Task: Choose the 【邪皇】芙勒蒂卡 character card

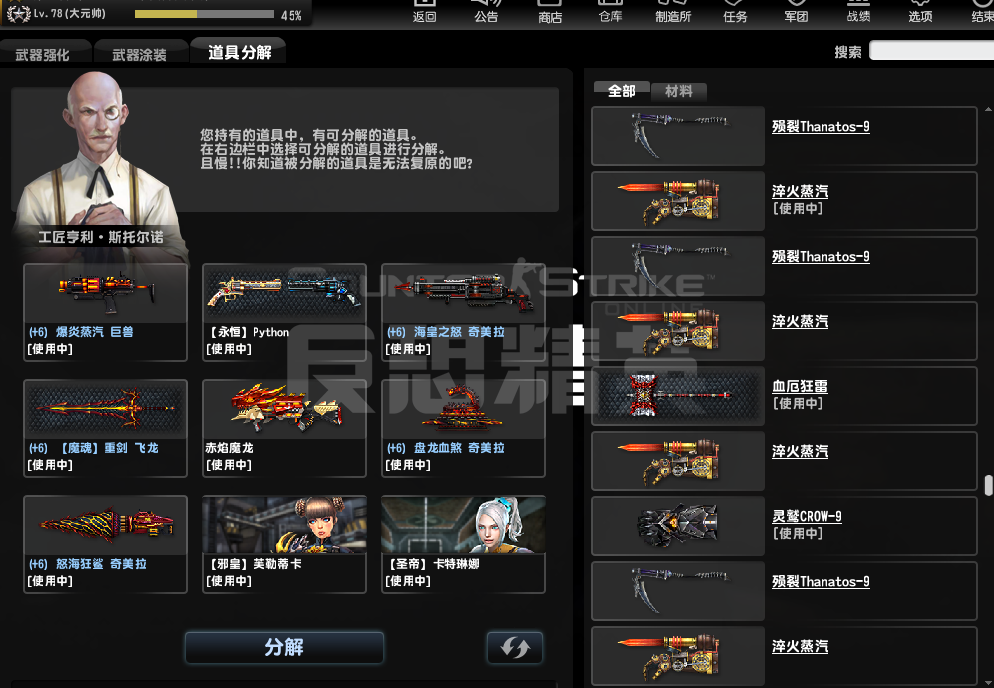Action: point(284,545)
